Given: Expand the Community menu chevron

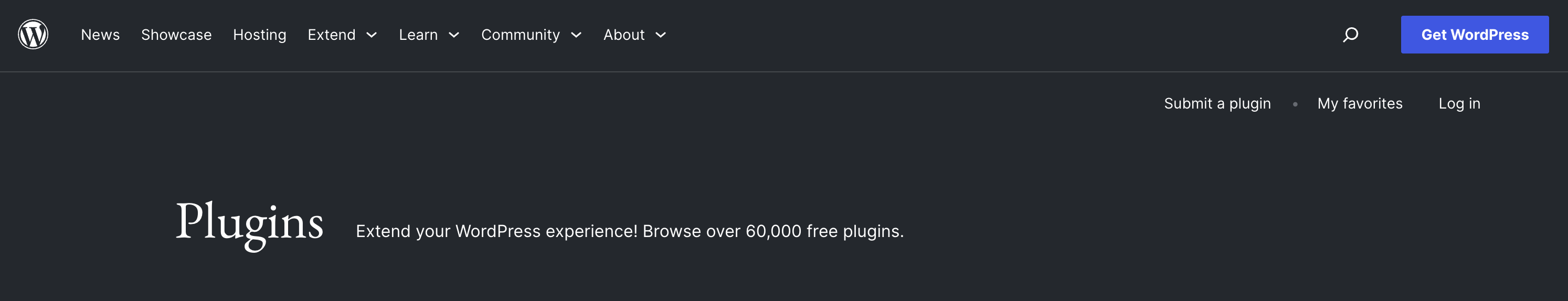Looking at the screenshot, I should point(576,35).
